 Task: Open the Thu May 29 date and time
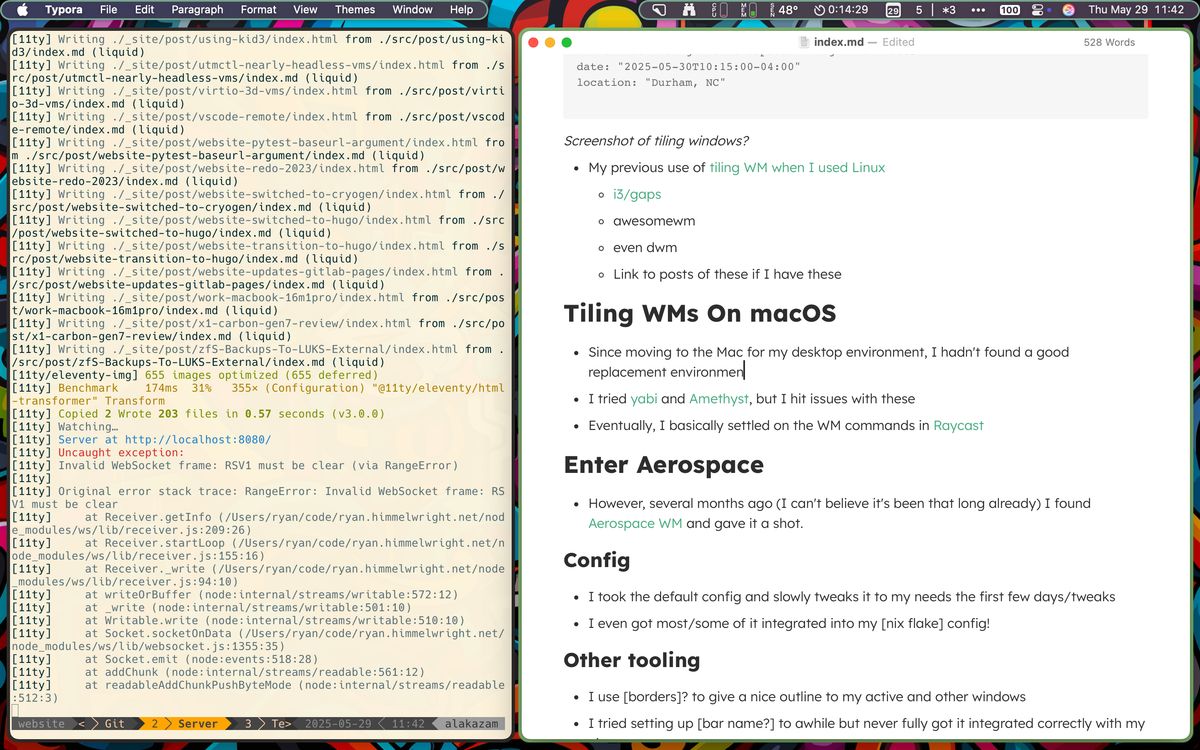[1136, 10]
